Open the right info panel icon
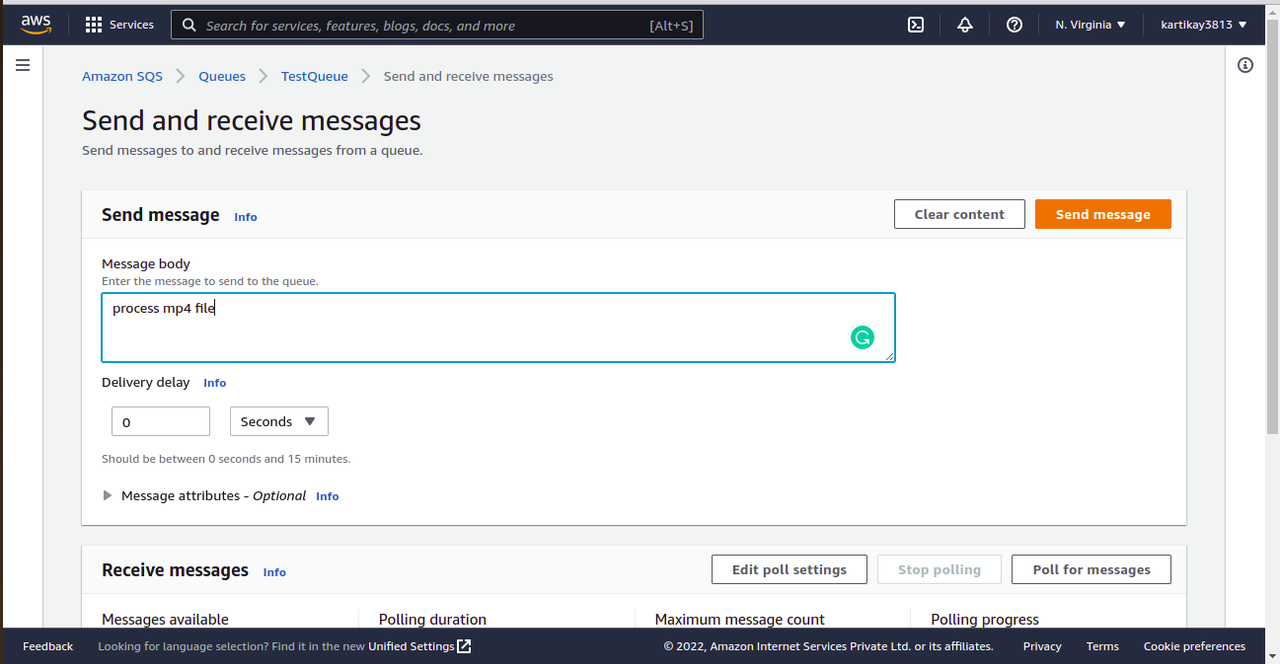 1245,65
